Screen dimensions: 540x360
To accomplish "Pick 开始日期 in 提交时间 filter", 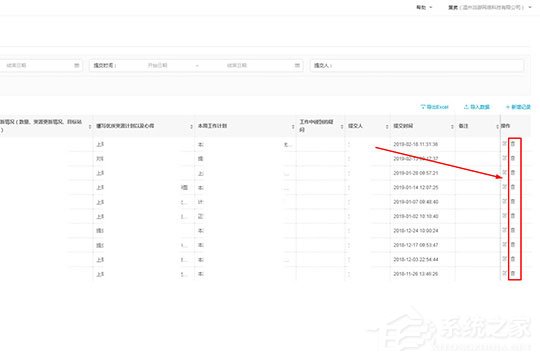I will [x=158, y=65].
